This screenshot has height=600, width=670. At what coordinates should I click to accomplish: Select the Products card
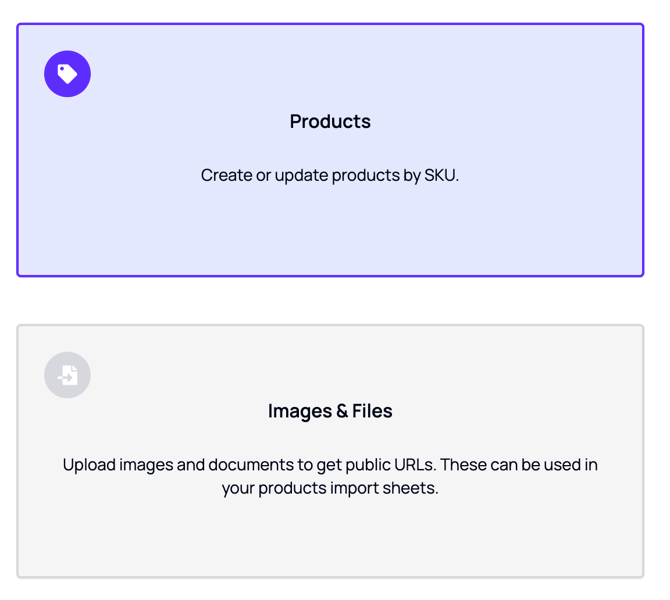pyautogui.click(x=330, y=150)
